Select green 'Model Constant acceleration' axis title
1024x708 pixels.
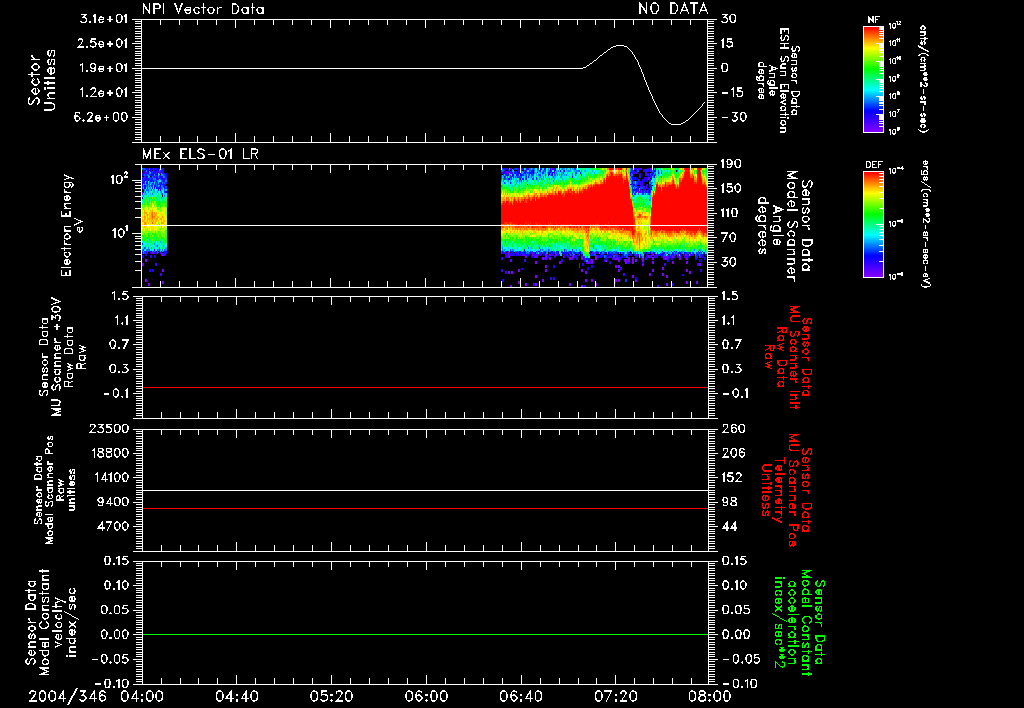[799, 622]
